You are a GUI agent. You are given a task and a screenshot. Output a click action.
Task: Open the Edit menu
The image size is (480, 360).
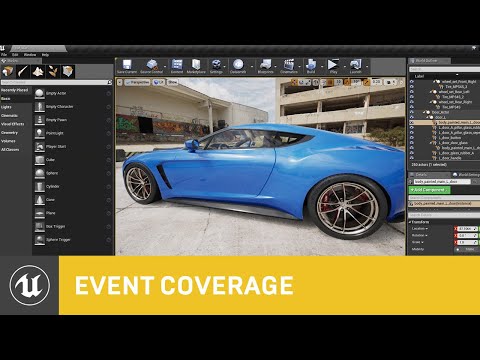(15, 55)
